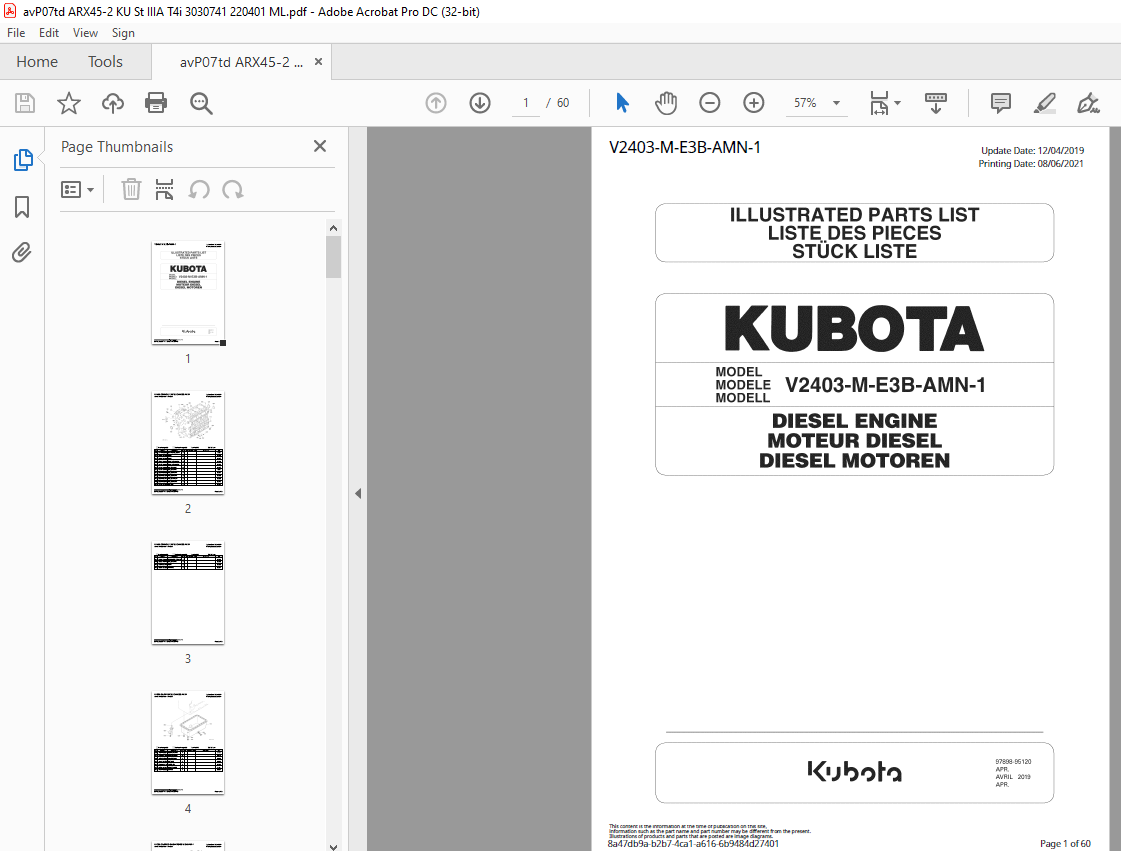Select page 3 thumbnail
Viewport: 1121px width, 851px height.
pos(188,593)
